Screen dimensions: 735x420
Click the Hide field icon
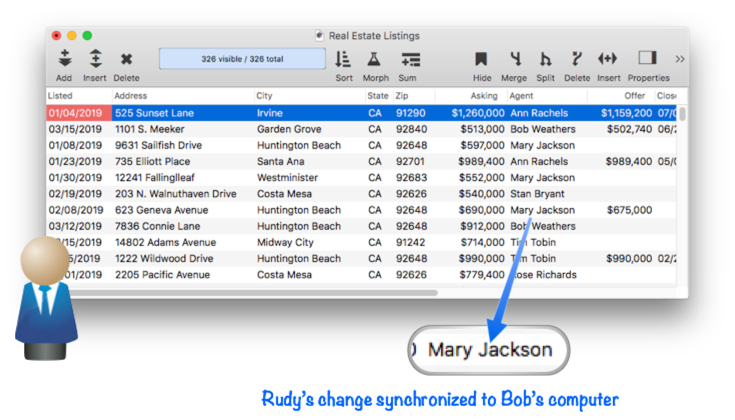(x=481, y=59)
